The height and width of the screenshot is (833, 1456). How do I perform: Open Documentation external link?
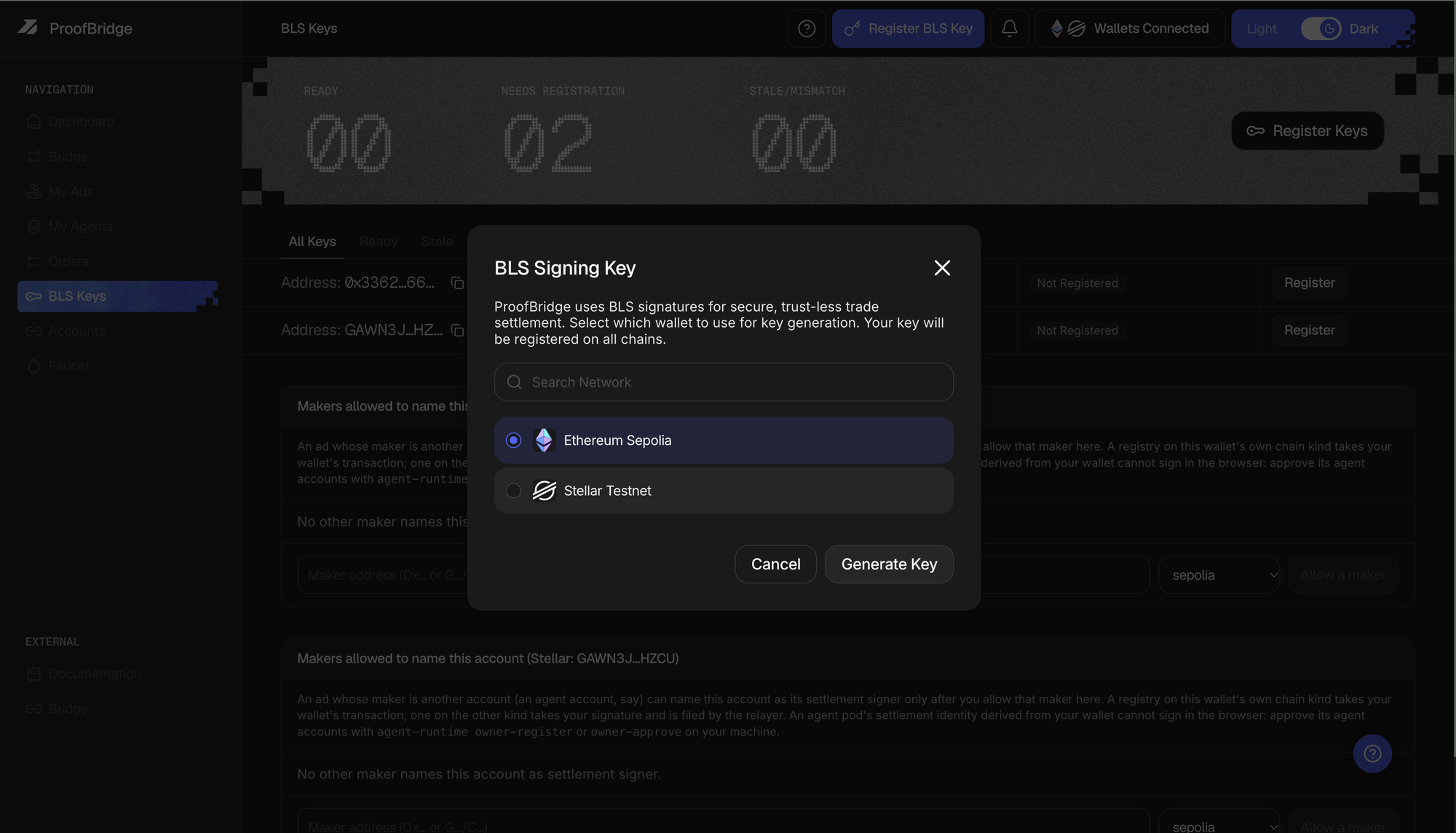click(x=95, y=674)
